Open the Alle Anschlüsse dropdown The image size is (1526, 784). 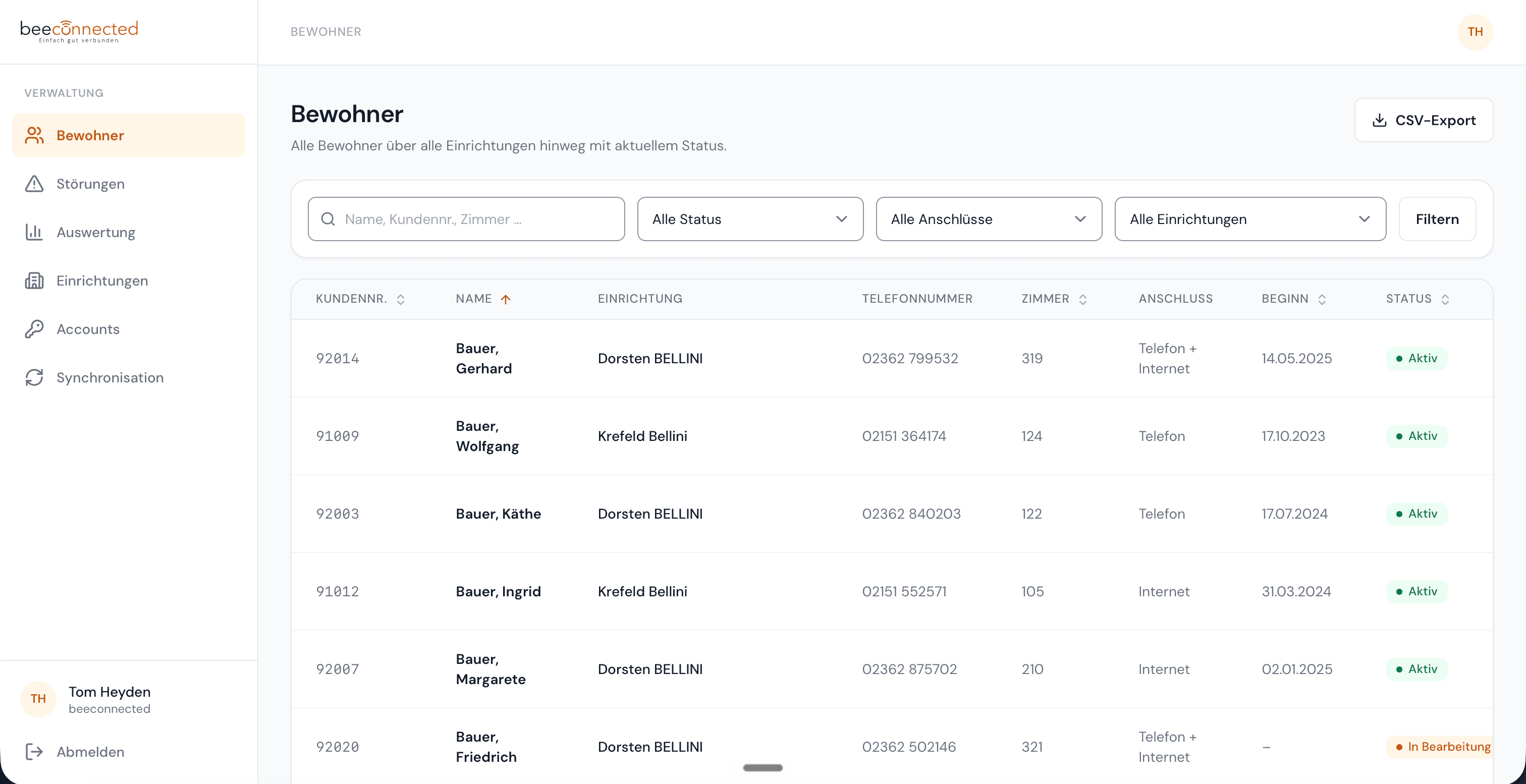click(989, 219)
